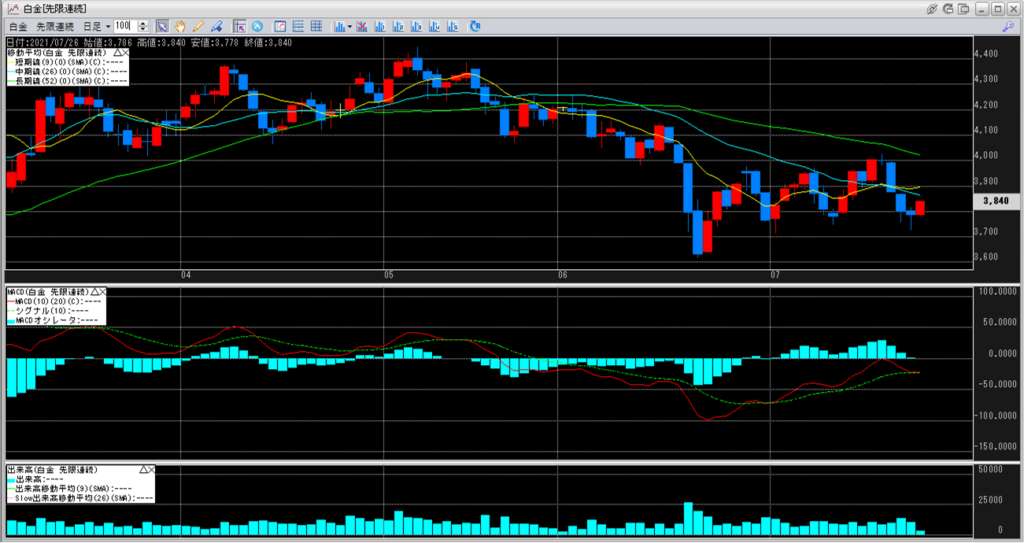Increase the bar count with spinner up

point(143,24)
